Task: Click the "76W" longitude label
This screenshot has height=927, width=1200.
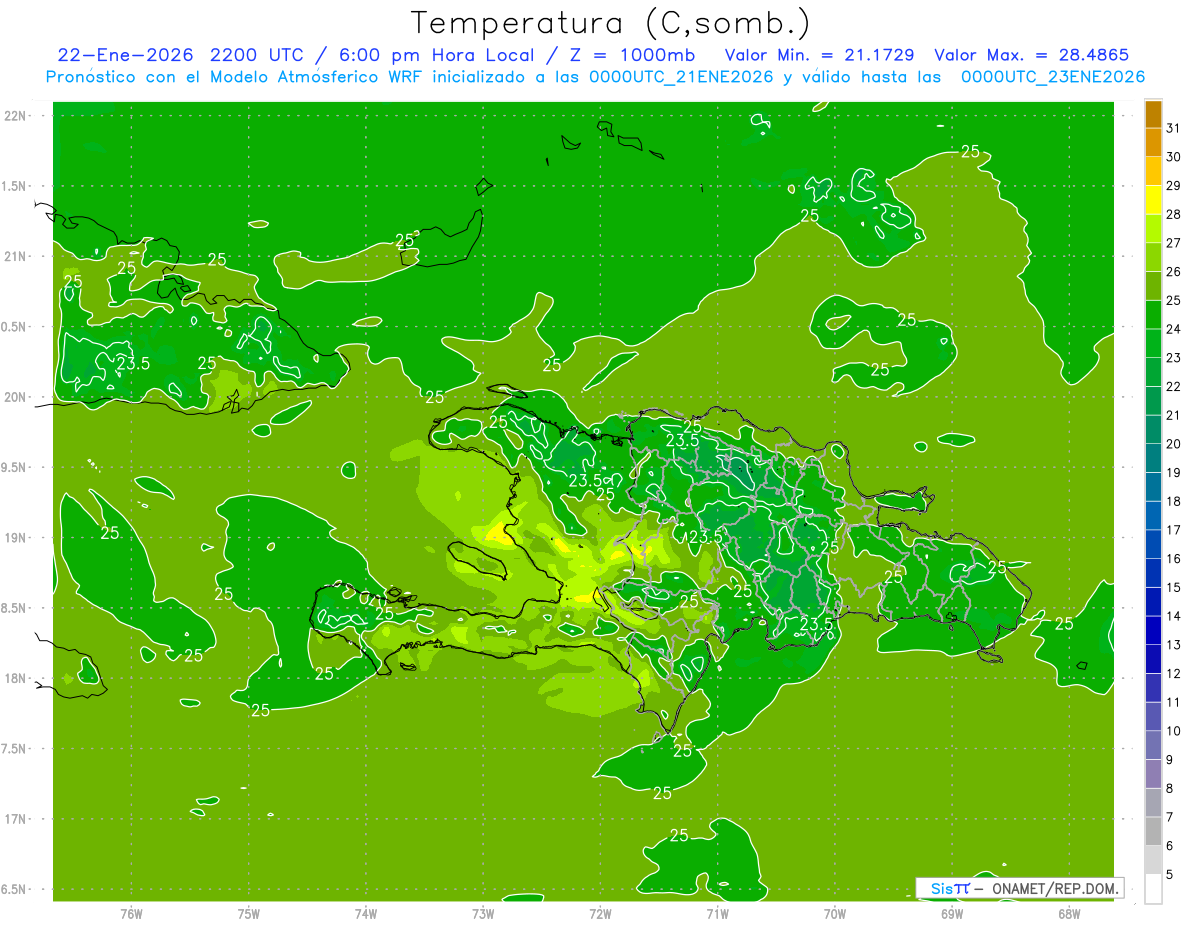Action: pos(131,914)
